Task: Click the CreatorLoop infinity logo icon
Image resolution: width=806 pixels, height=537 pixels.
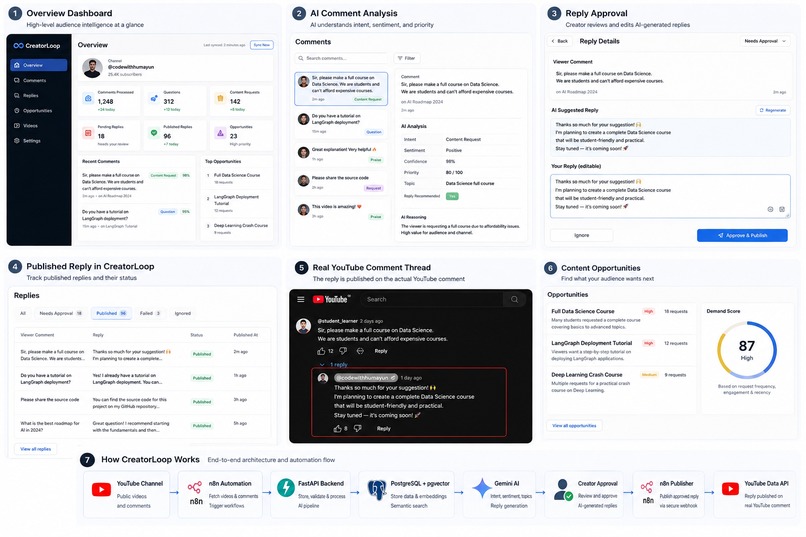Action: tap(19, 46)
